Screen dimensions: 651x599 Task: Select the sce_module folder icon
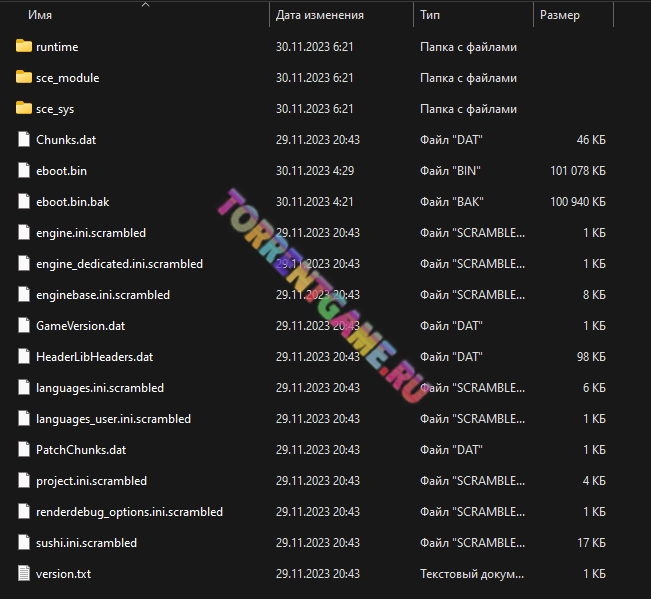click(24, 78)
